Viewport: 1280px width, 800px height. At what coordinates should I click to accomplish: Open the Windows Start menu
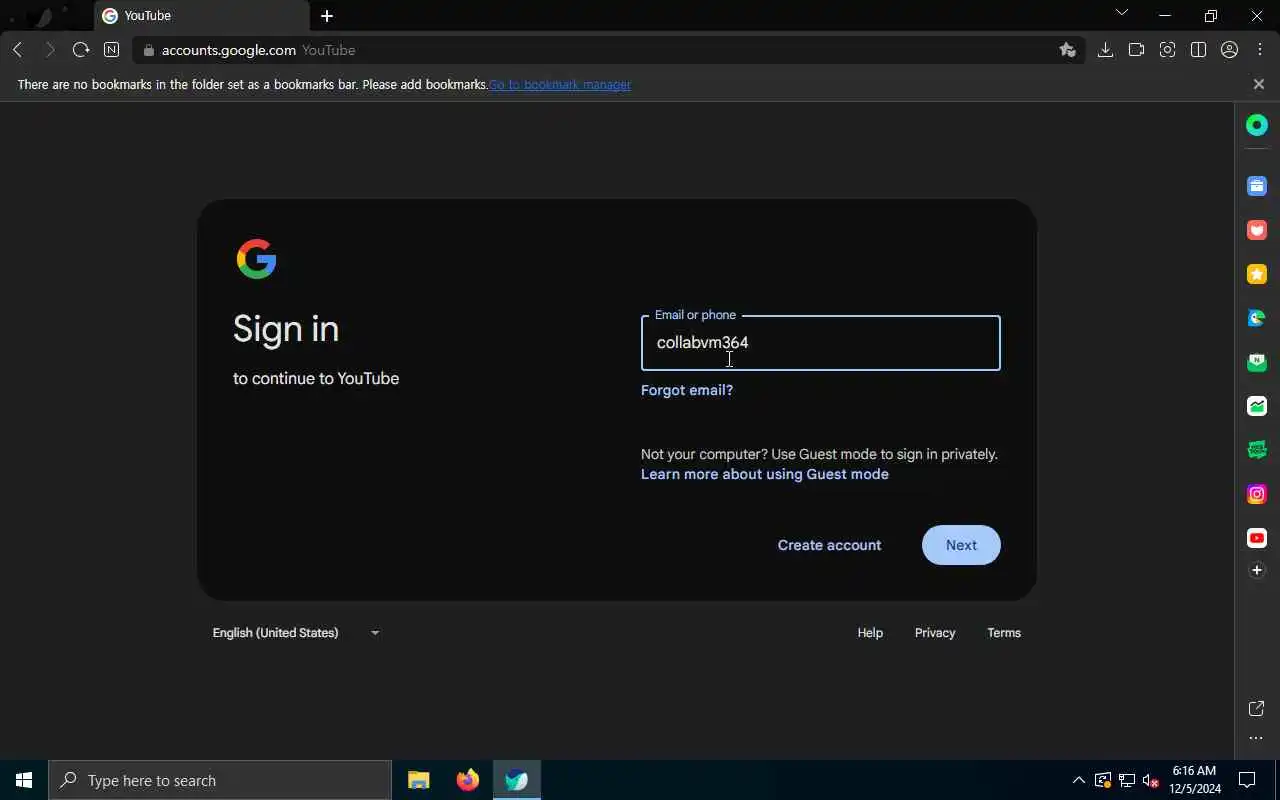pyautogui.click(x=24, y=780)
